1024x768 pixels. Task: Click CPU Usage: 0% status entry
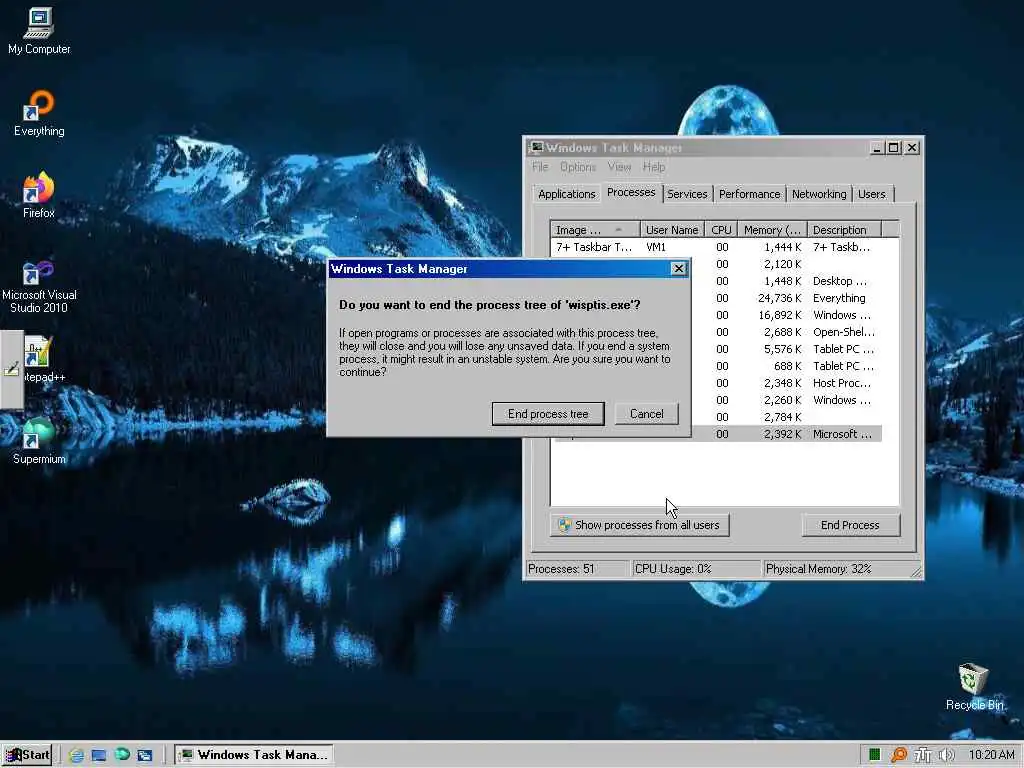[x=696, y=569]
